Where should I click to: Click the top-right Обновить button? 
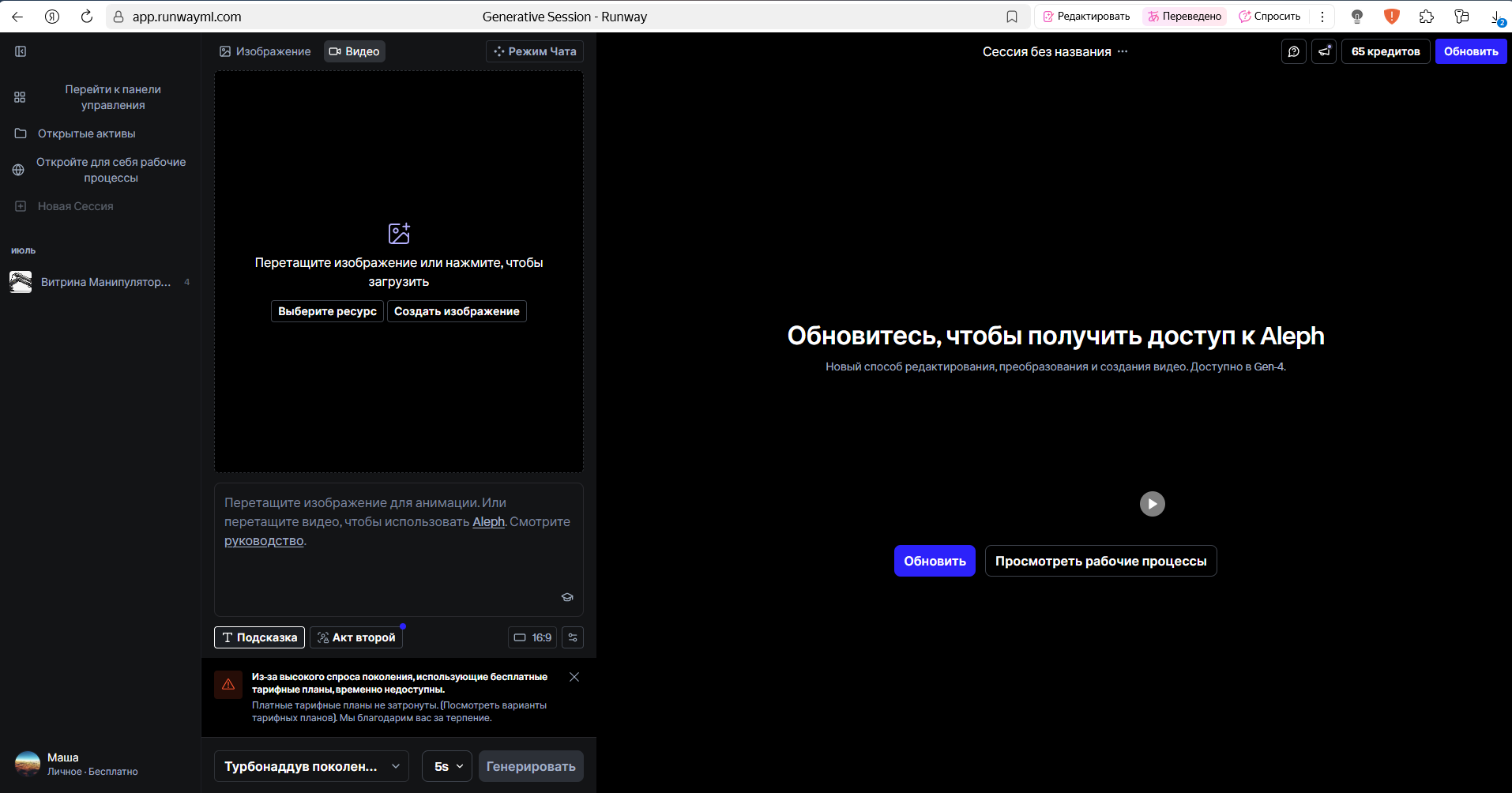1471,51
